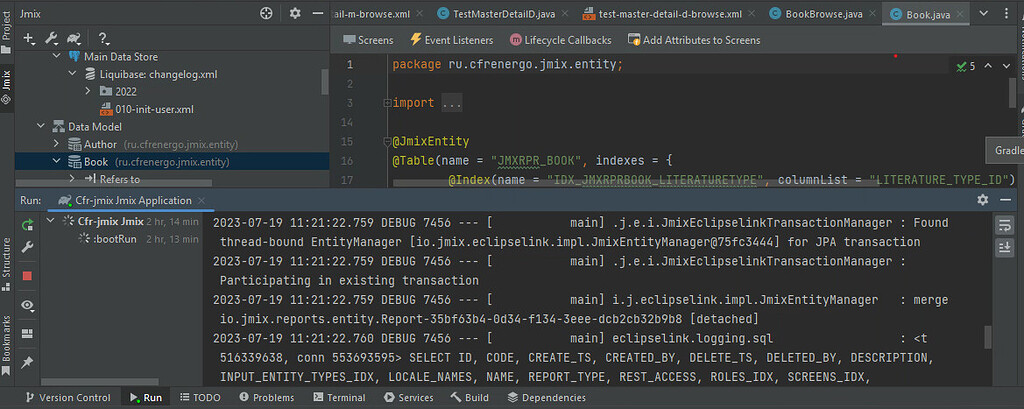The height and width of the screenshot is (409, 1024).
Task: Open the Problems tool window
Action: 266,397
